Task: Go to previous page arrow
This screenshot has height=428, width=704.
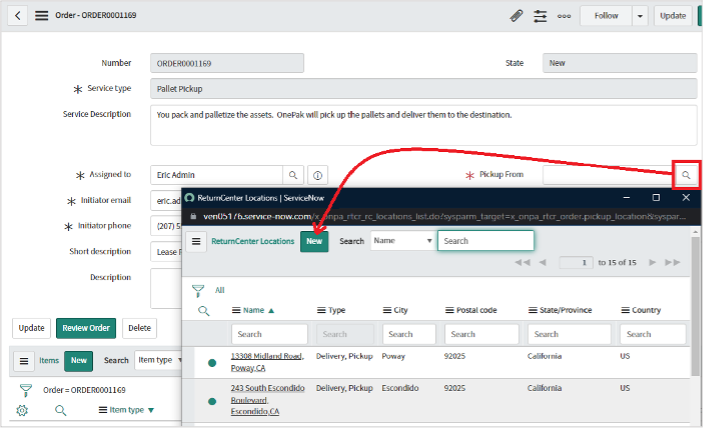Action: click(542, 262)
